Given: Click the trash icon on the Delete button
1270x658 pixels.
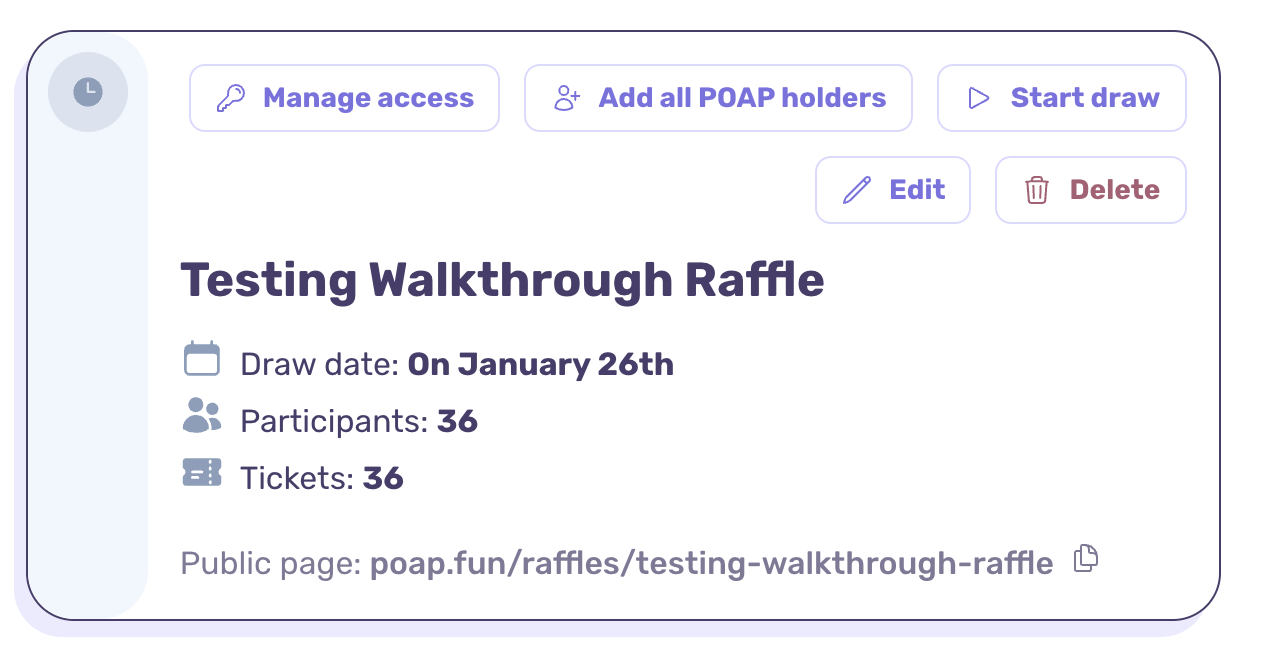Looking at the screenshot, I should [x=1038, y=189].
